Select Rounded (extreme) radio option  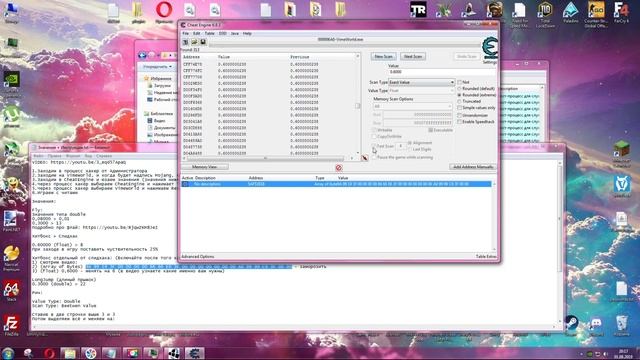click(x=460, y=95)
